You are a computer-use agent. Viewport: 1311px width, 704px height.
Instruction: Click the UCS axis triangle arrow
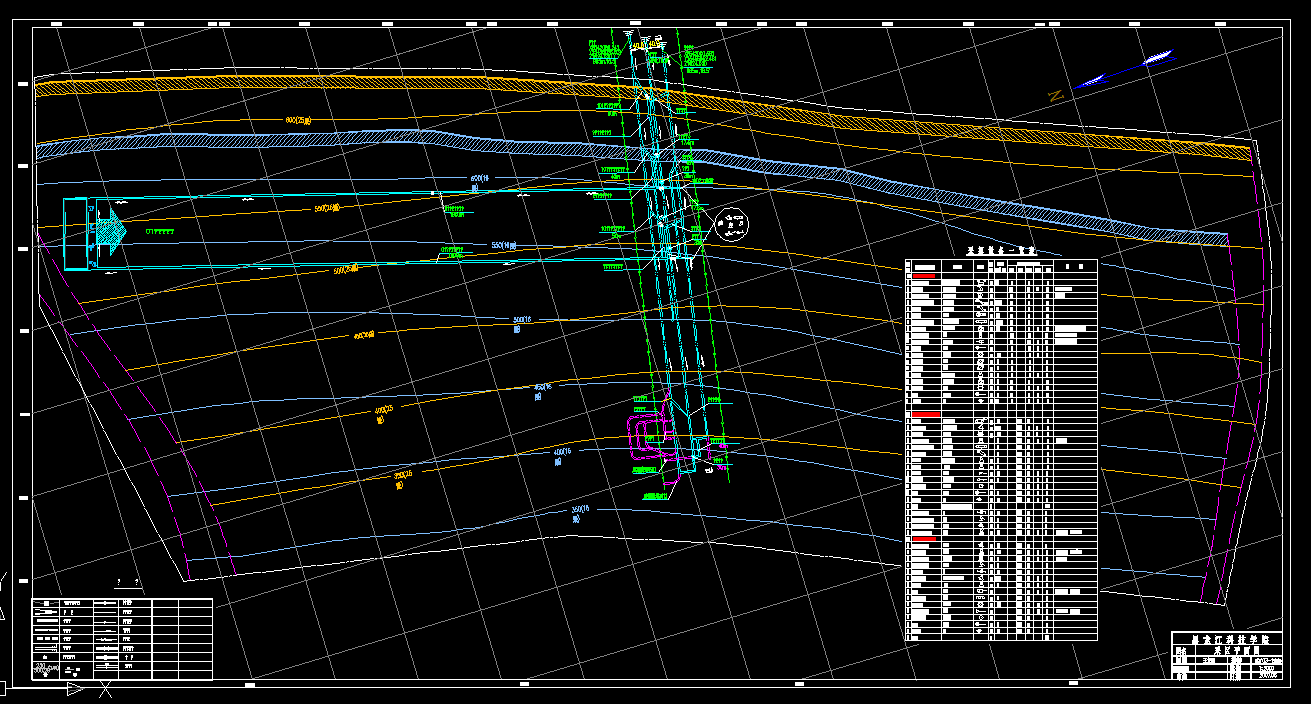74,689
